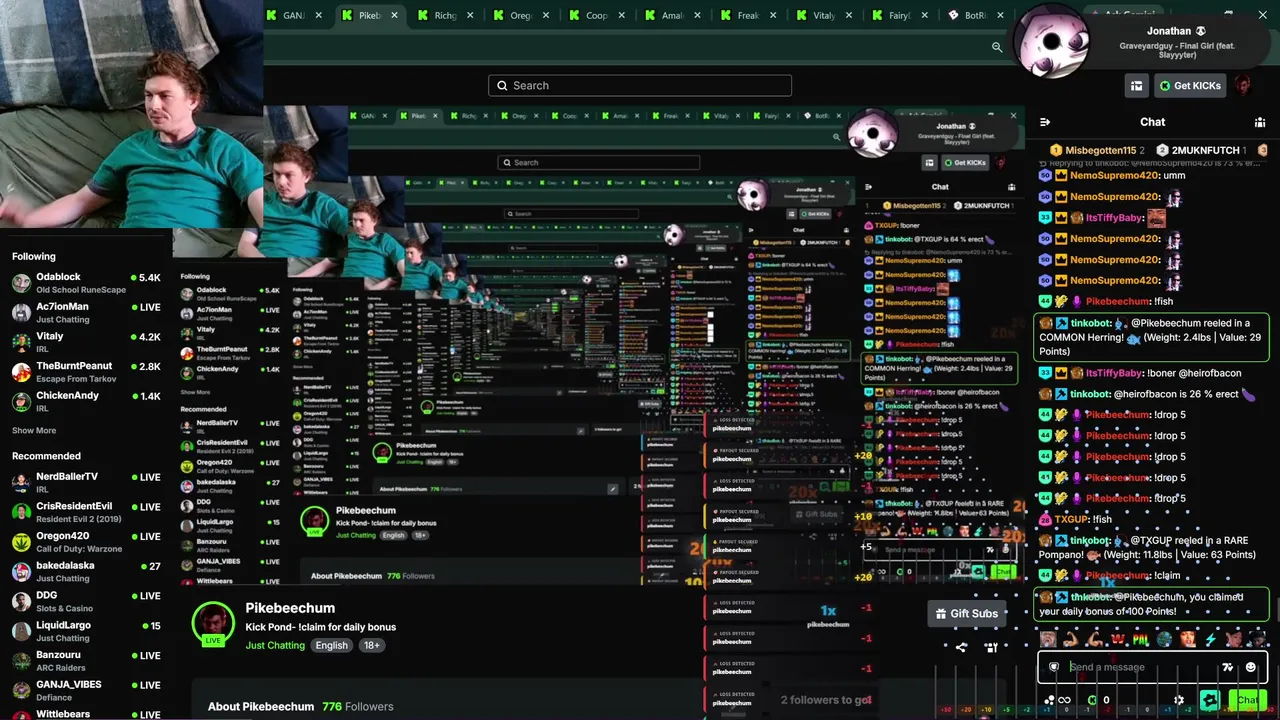Open TheBurntPeanut channel in sidebar
The image size is (1280, 720).
click(x=86, y=372)
